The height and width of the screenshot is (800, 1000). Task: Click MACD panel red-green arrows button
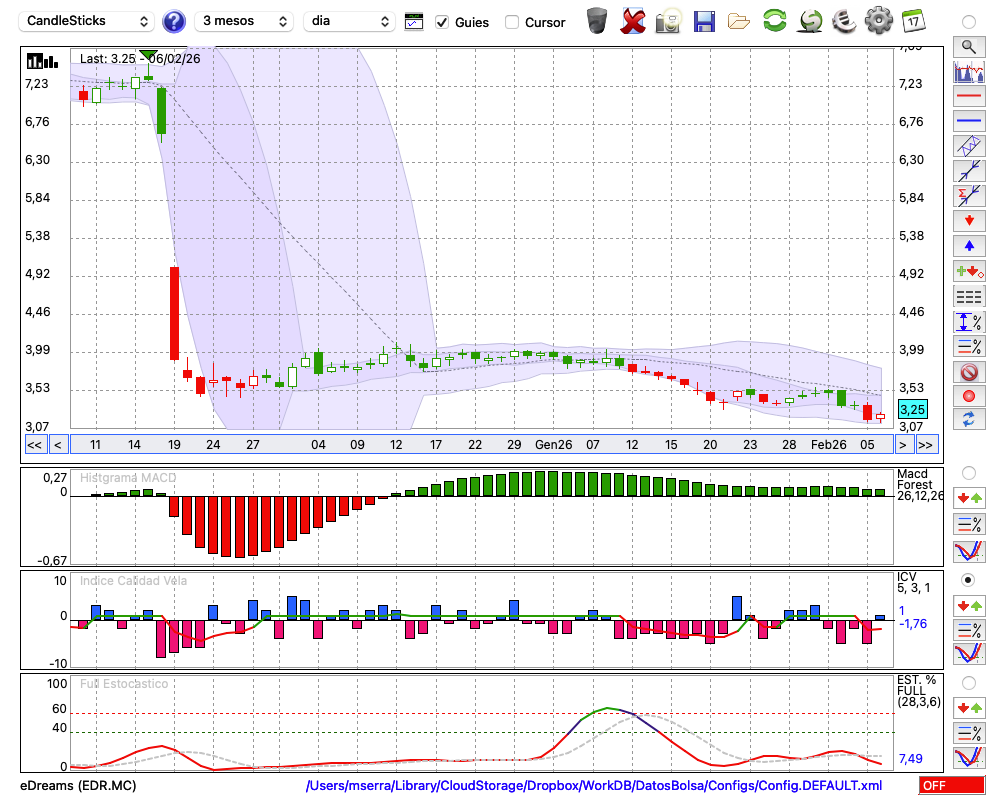pyautogui.click(x=969, y=498)
